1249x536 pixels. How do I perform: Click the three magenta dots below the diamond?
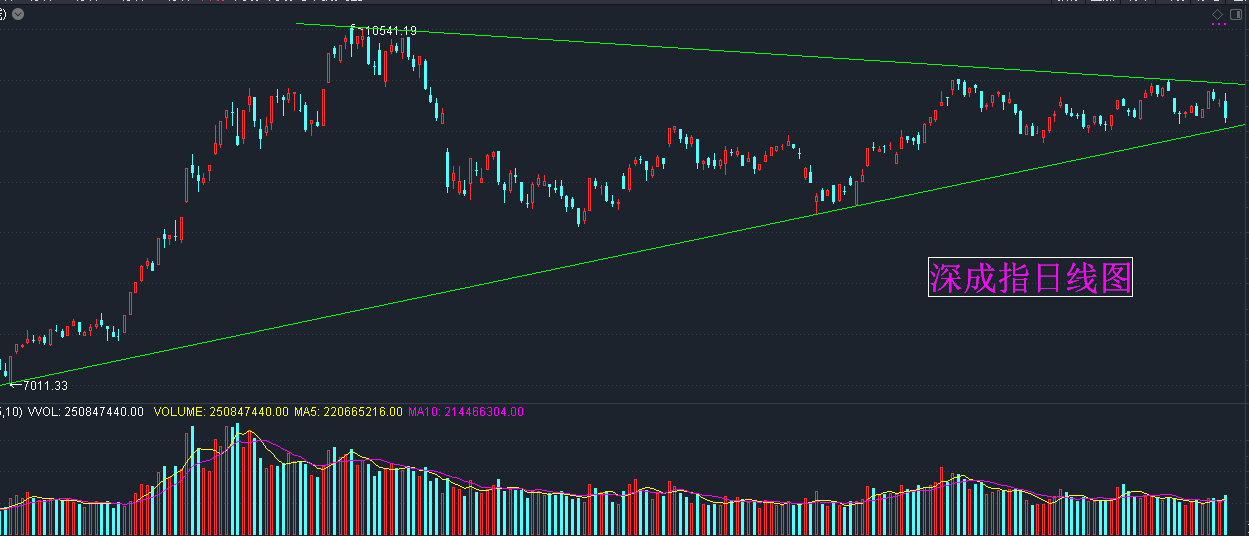click(1218, 26)
